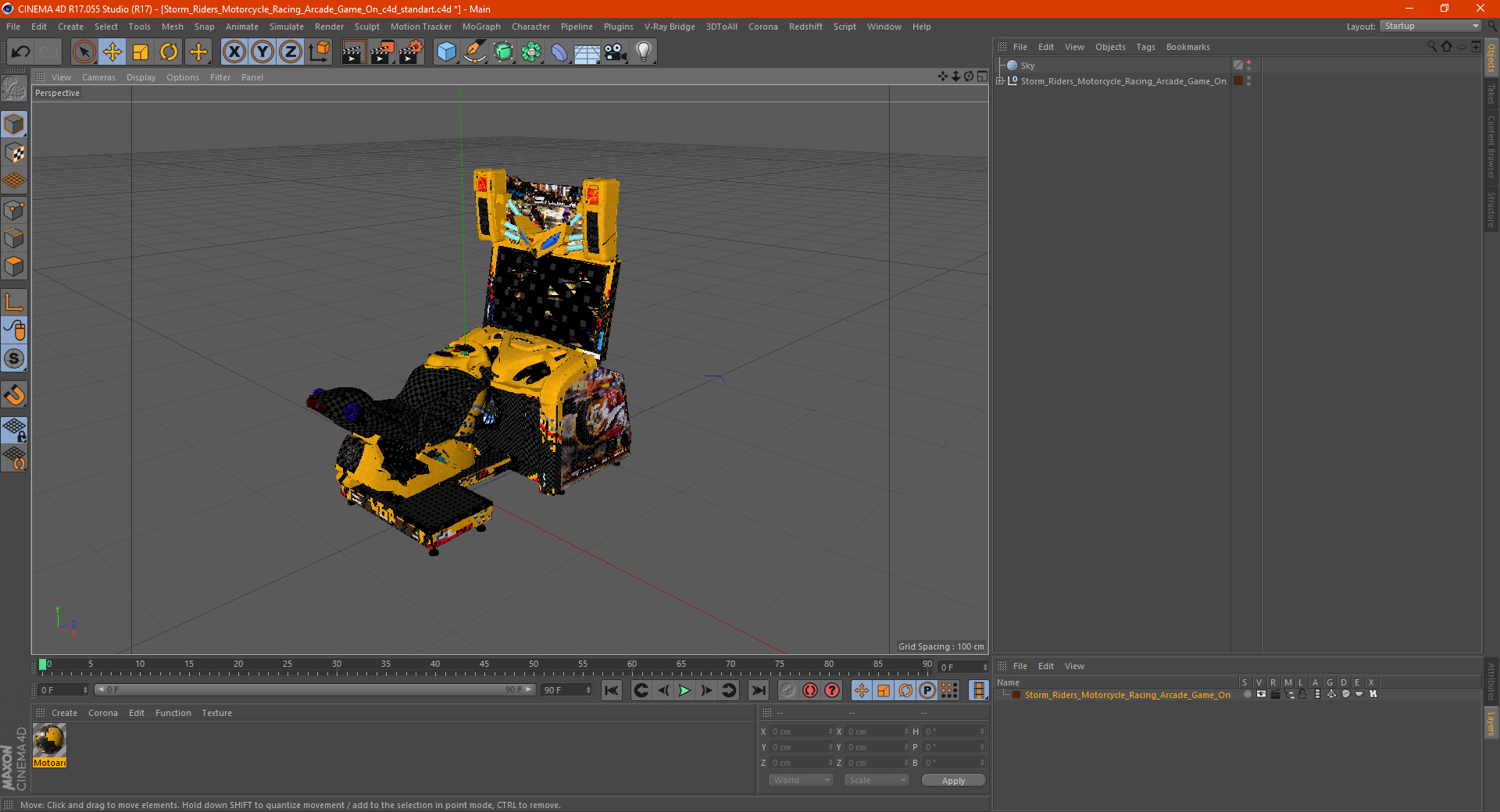
Task: Toggle autokeying button
Action: pos(810,690)
